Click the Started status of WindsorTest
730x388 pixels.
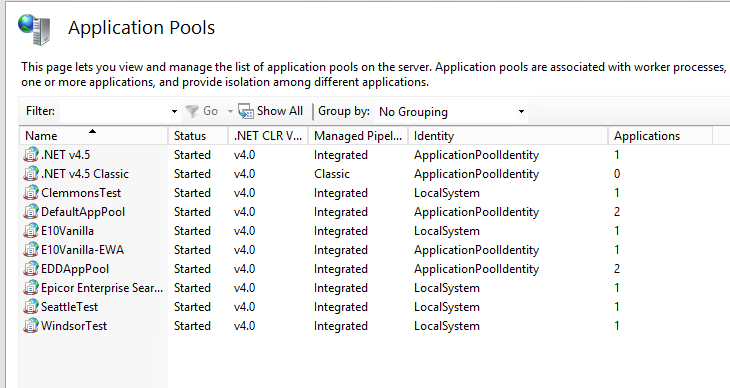[192, 326]
